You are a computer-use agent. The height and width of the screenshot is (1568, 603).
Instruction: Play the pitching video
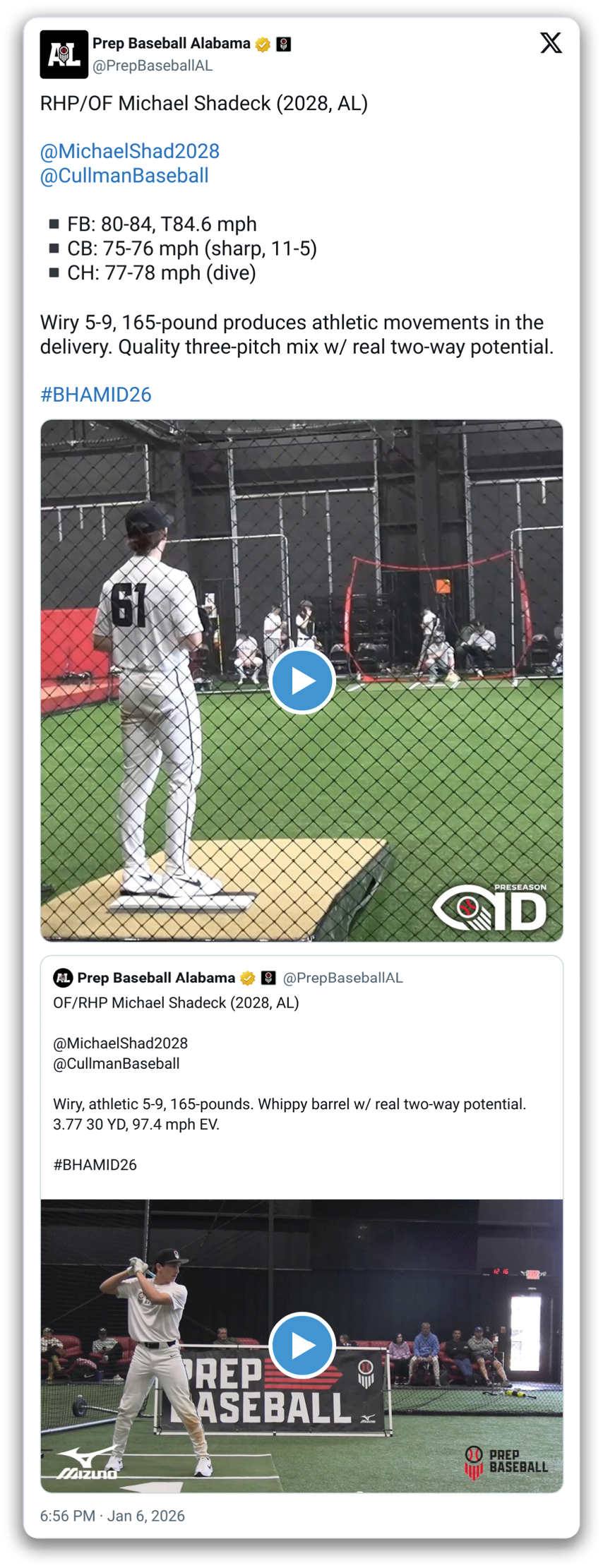point(301,681)
